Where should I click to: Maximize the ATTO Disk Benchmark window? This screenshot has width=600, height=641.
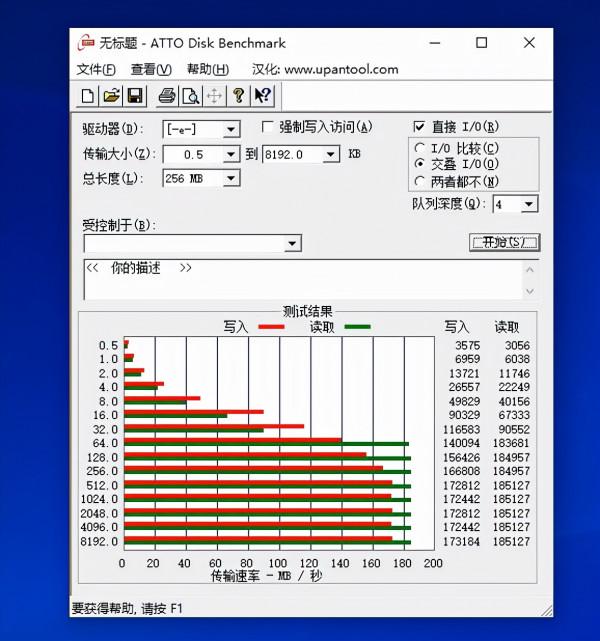[481, 43]
